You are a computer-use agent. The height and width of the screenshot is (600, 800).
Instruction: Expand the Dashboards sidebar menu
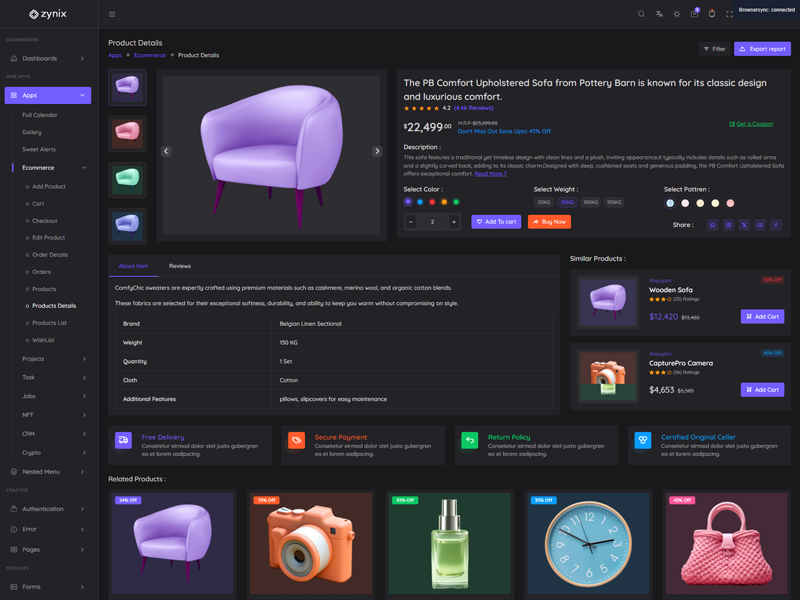[x=48, y=58]
